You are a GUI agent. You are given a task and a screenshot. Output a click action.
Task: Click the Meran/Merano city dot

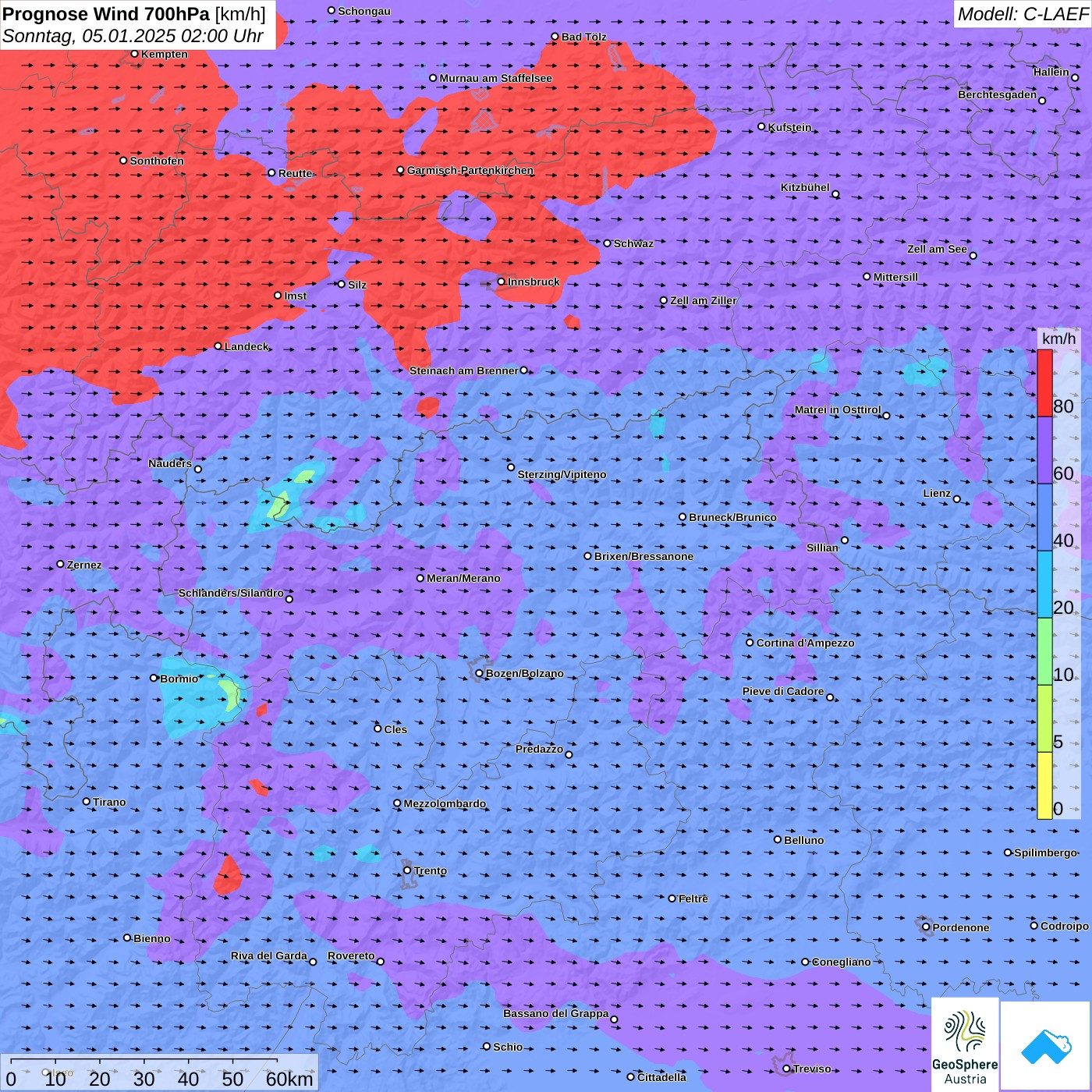[420, 578]
